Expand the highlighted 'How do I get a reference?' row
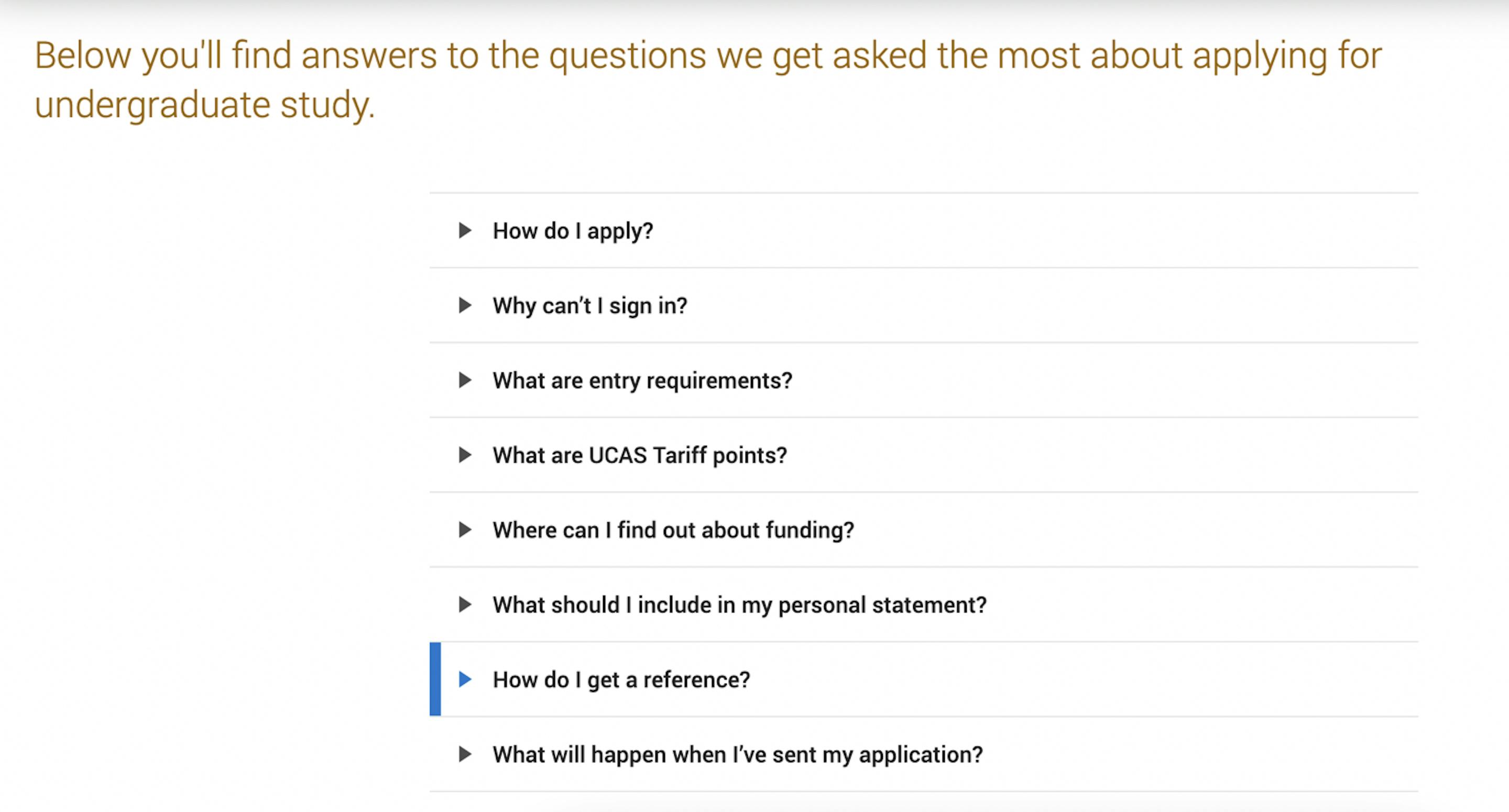 pyautogui.click(x=924, y=679)
